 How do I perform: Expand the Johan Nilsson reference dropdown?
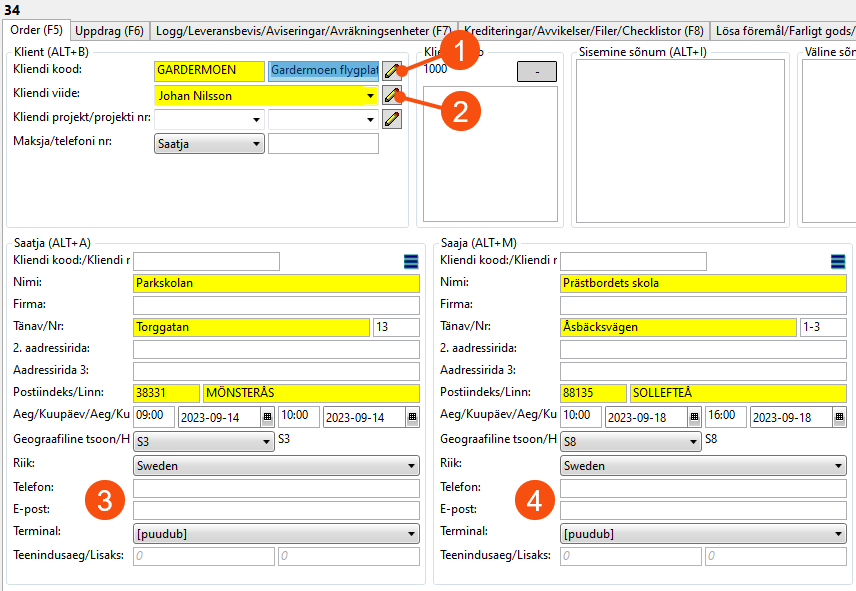tap(371, 96)
